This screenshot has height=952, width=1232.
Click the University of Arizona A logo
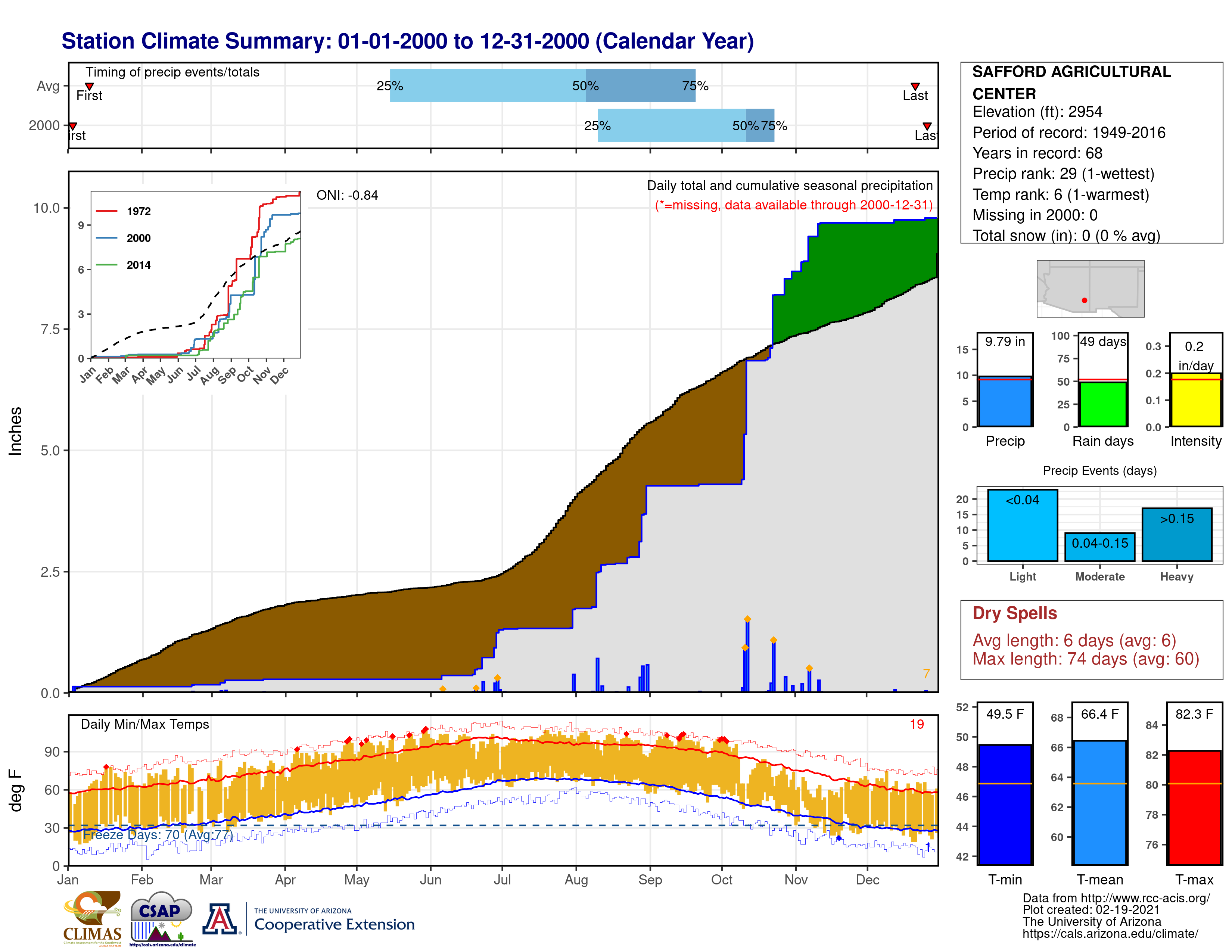220,919
